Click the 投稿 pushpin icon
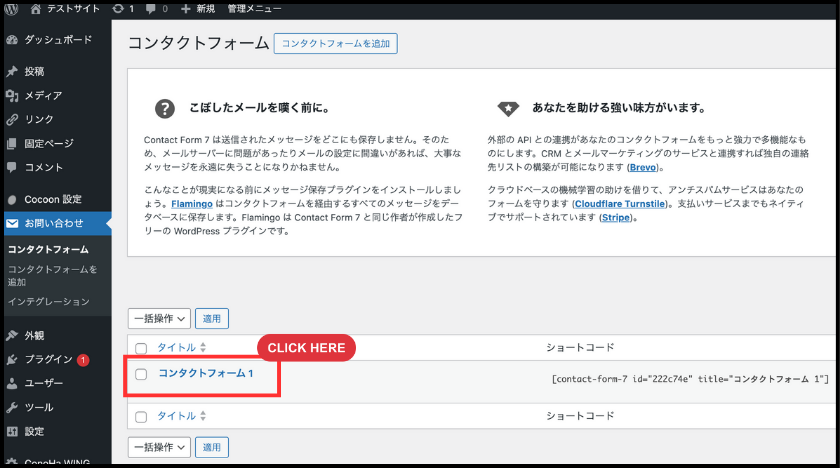Screen dimensions: 840x468 tap(12, 71)
